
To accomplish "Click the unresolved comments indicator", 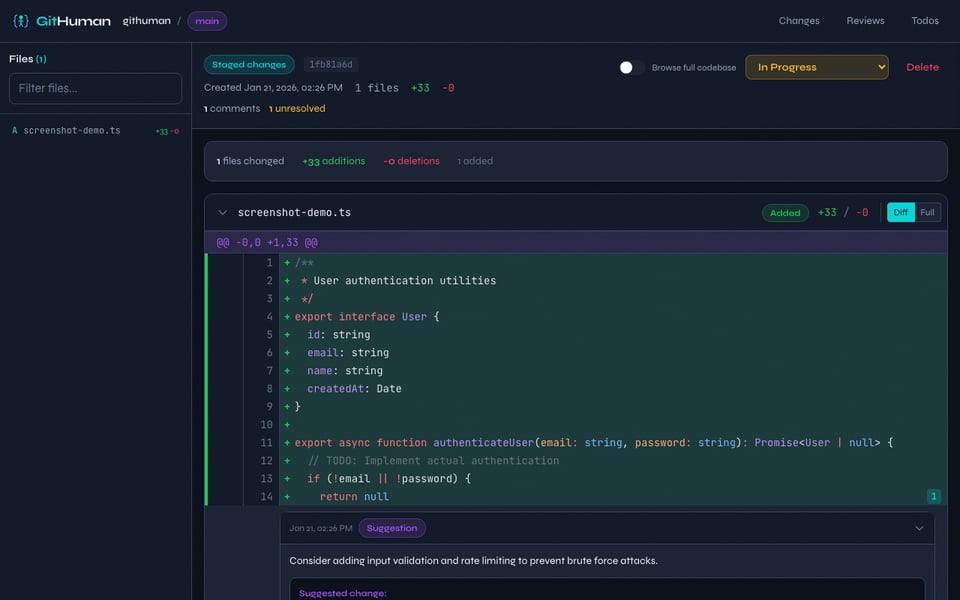I will point(296,108).
